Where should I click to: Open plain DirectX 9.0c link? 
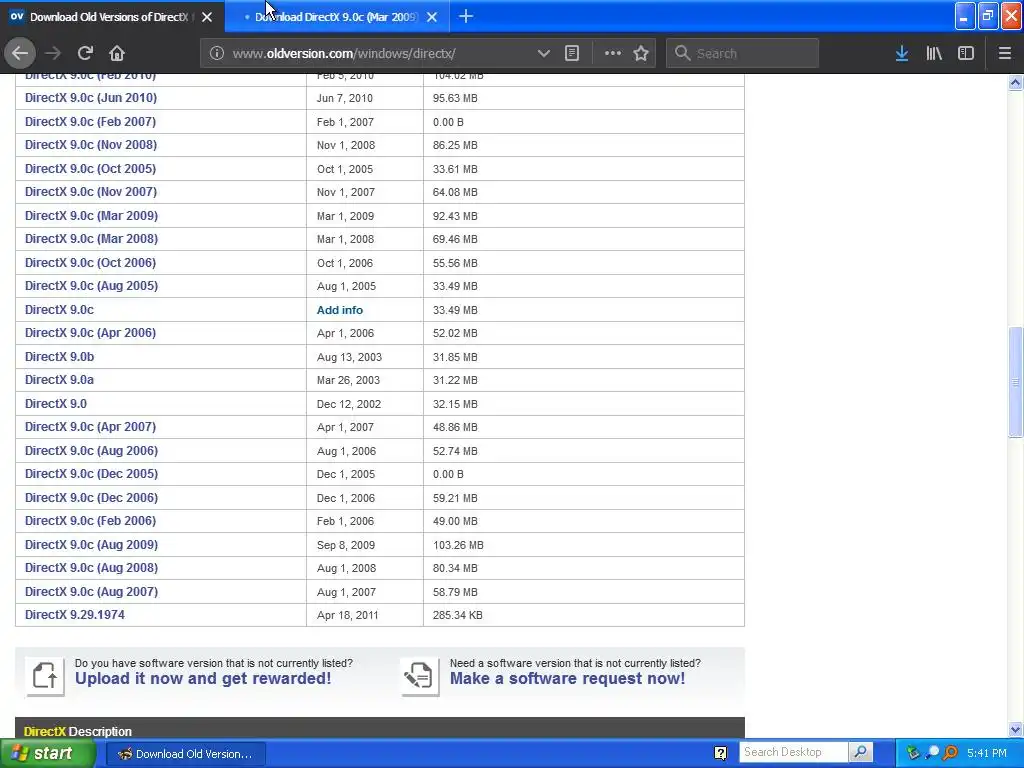59,310
